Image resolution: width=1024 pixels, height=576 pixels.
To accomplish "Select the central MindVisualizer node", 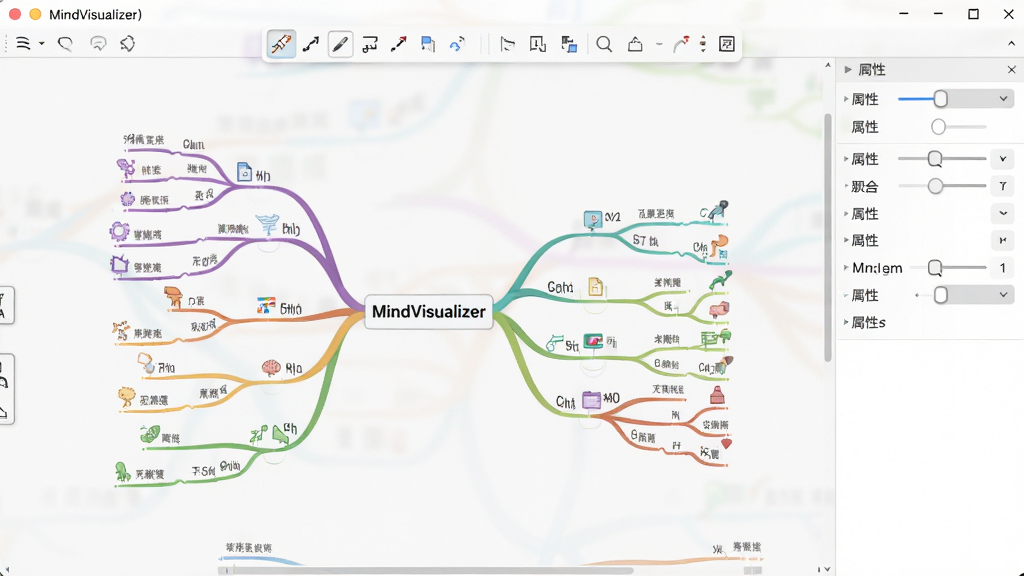I will (428, 312).
